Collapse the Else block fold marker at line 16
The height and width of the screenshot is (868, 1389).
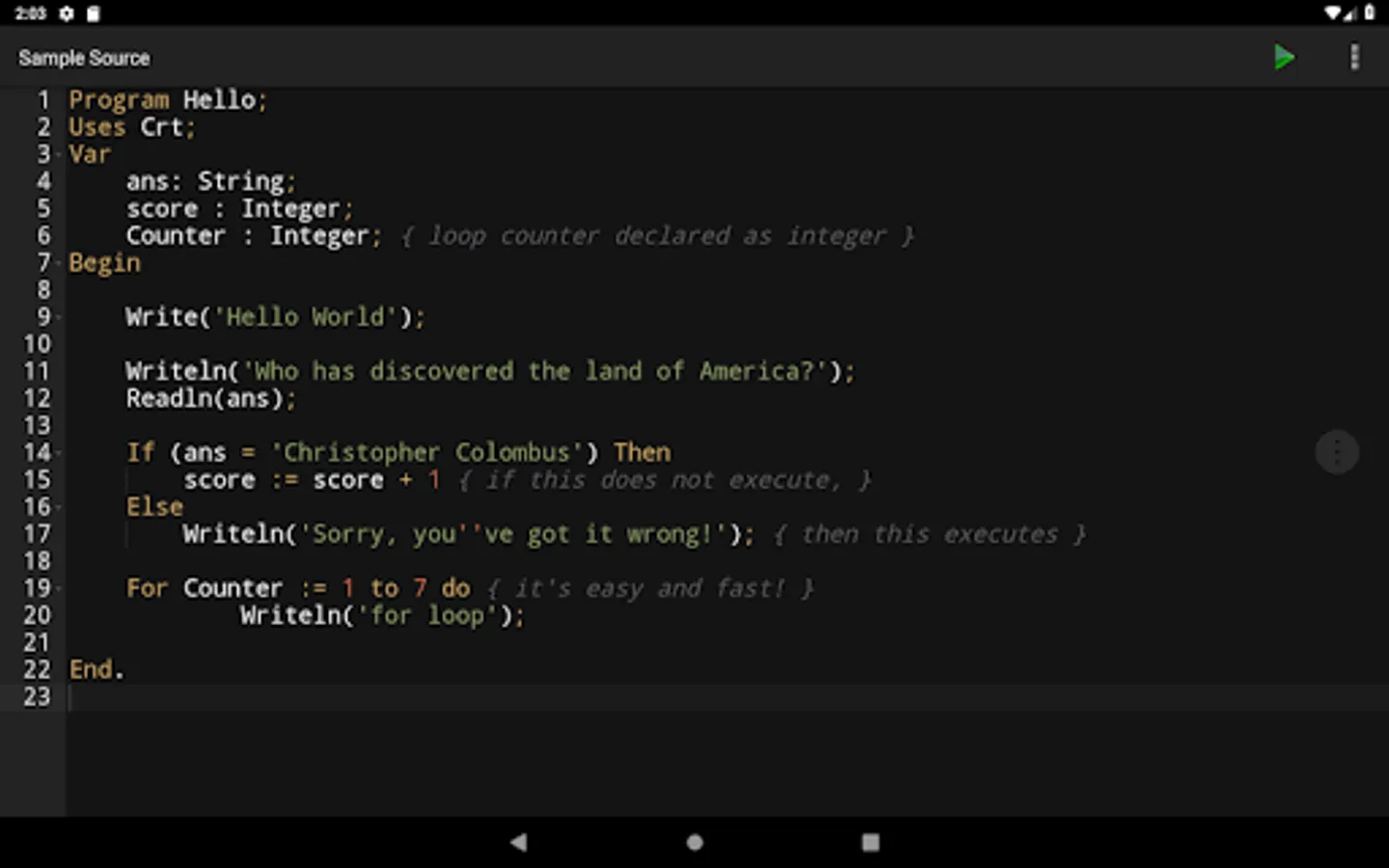[60, 507]
